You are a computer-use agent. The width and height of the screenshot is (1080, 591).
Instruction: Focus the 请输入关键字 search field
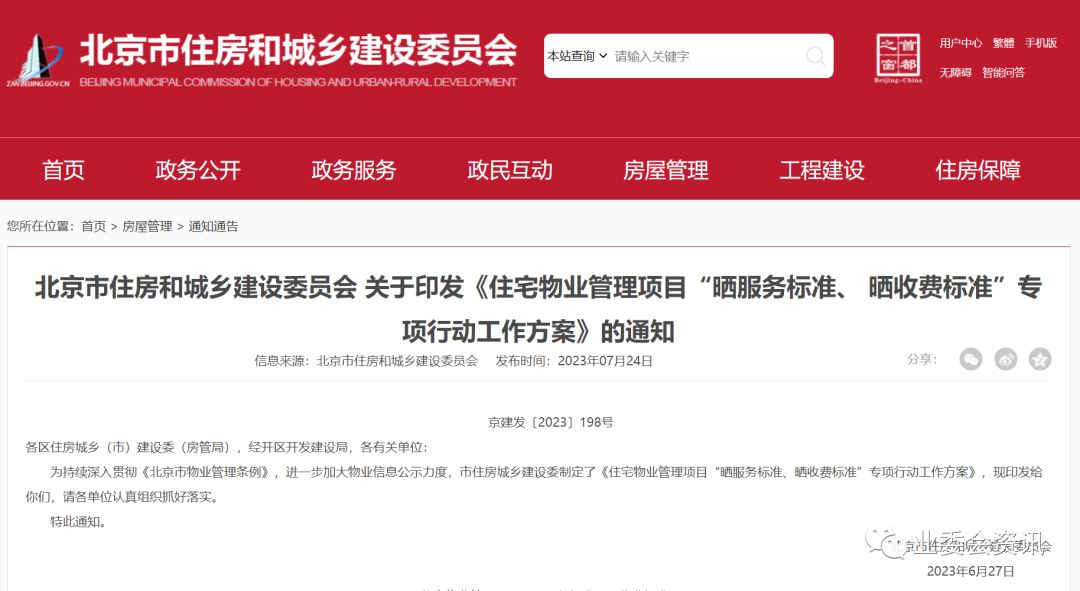tap(706, 56)
